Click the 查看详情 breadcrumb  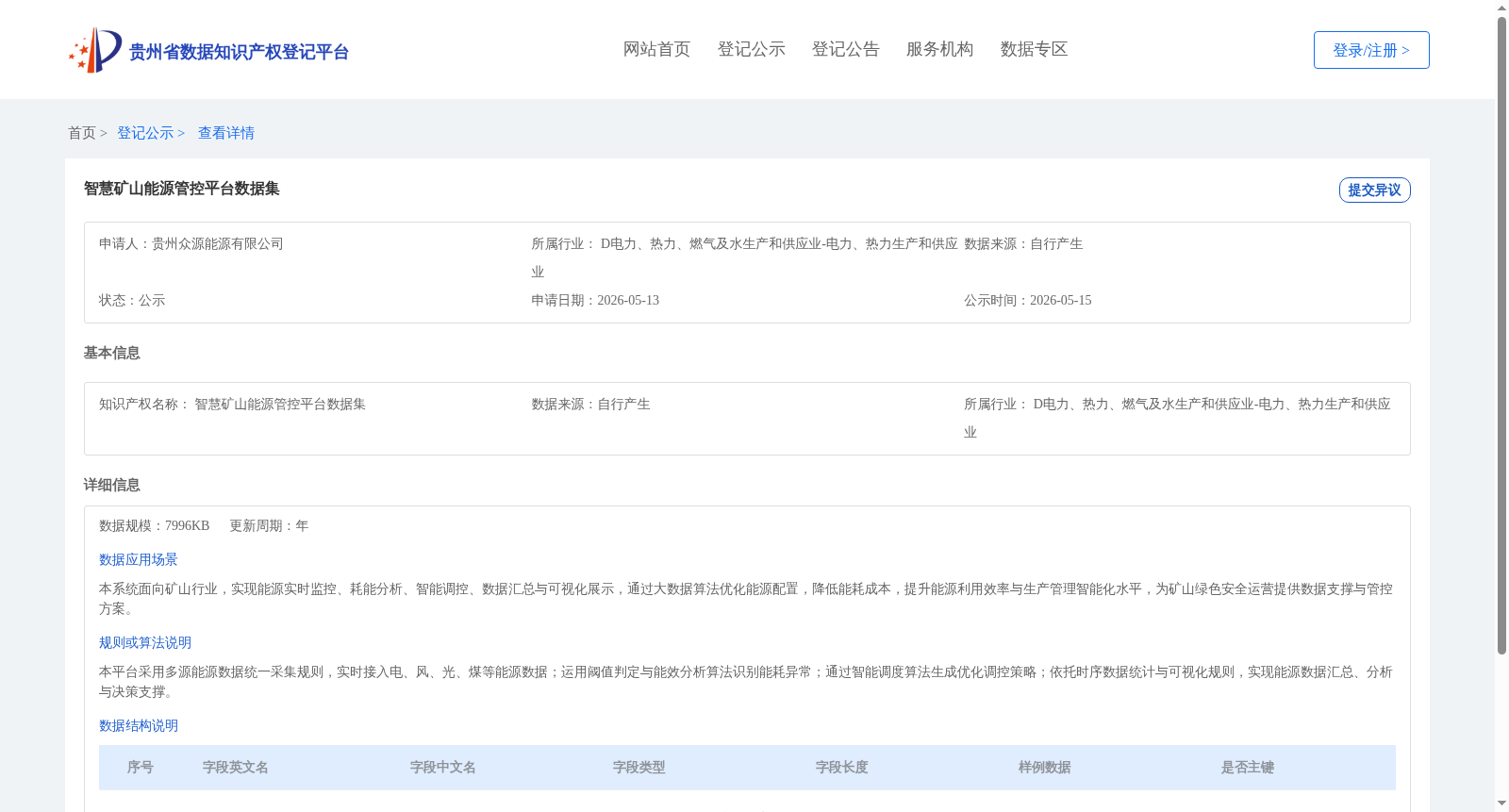coord(226,133)
